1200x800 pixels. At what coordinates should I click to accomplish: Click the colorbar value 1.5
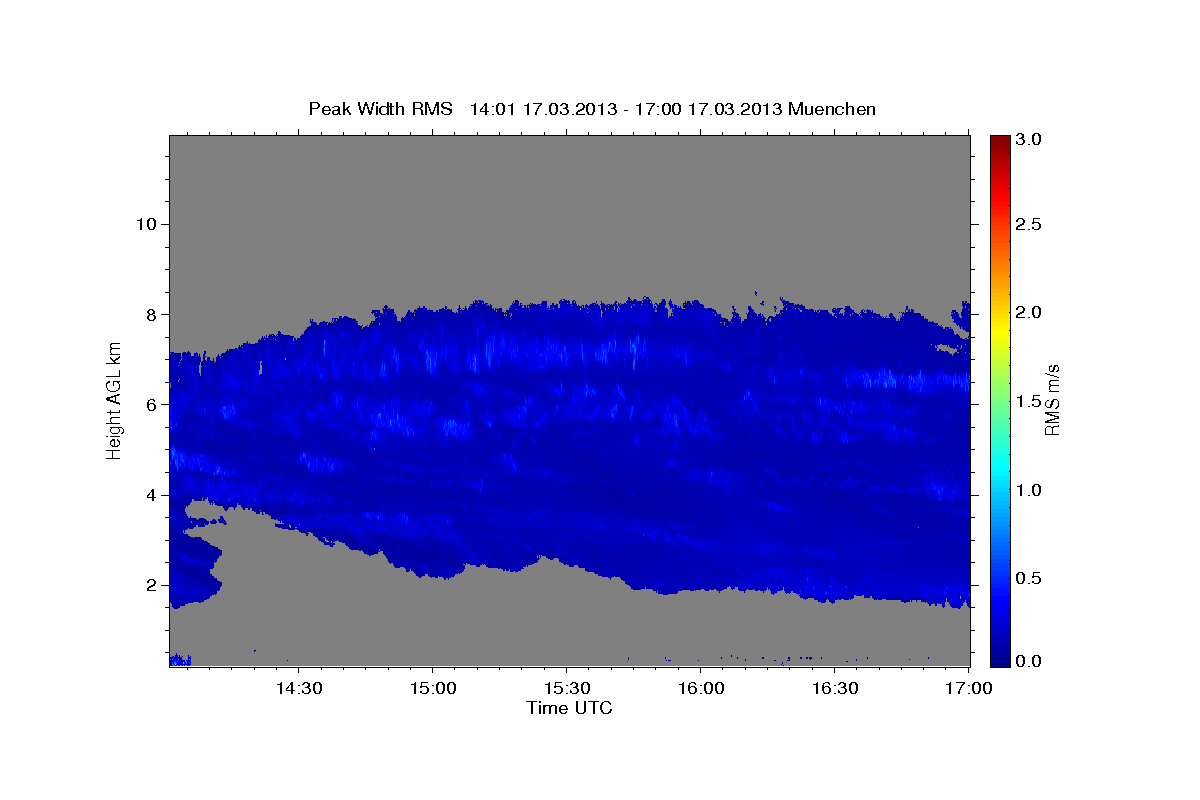point(1029,401)
